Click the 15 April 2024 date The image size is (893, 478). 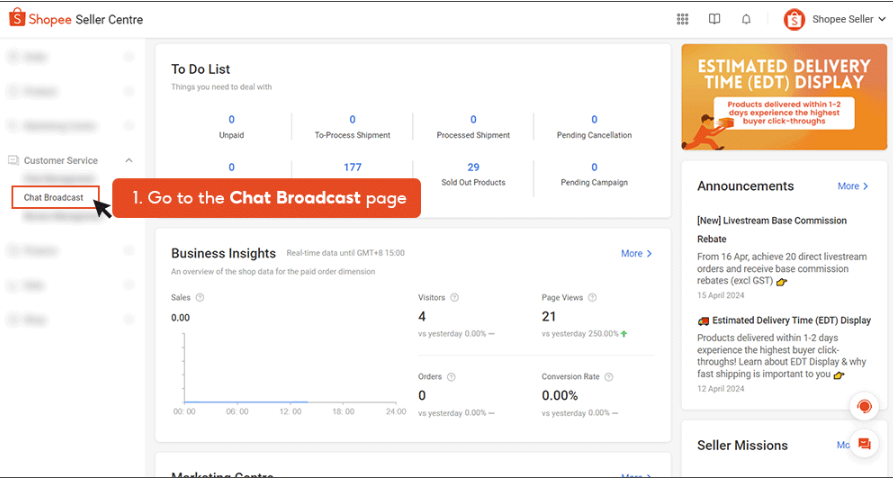tap(720, 295)
